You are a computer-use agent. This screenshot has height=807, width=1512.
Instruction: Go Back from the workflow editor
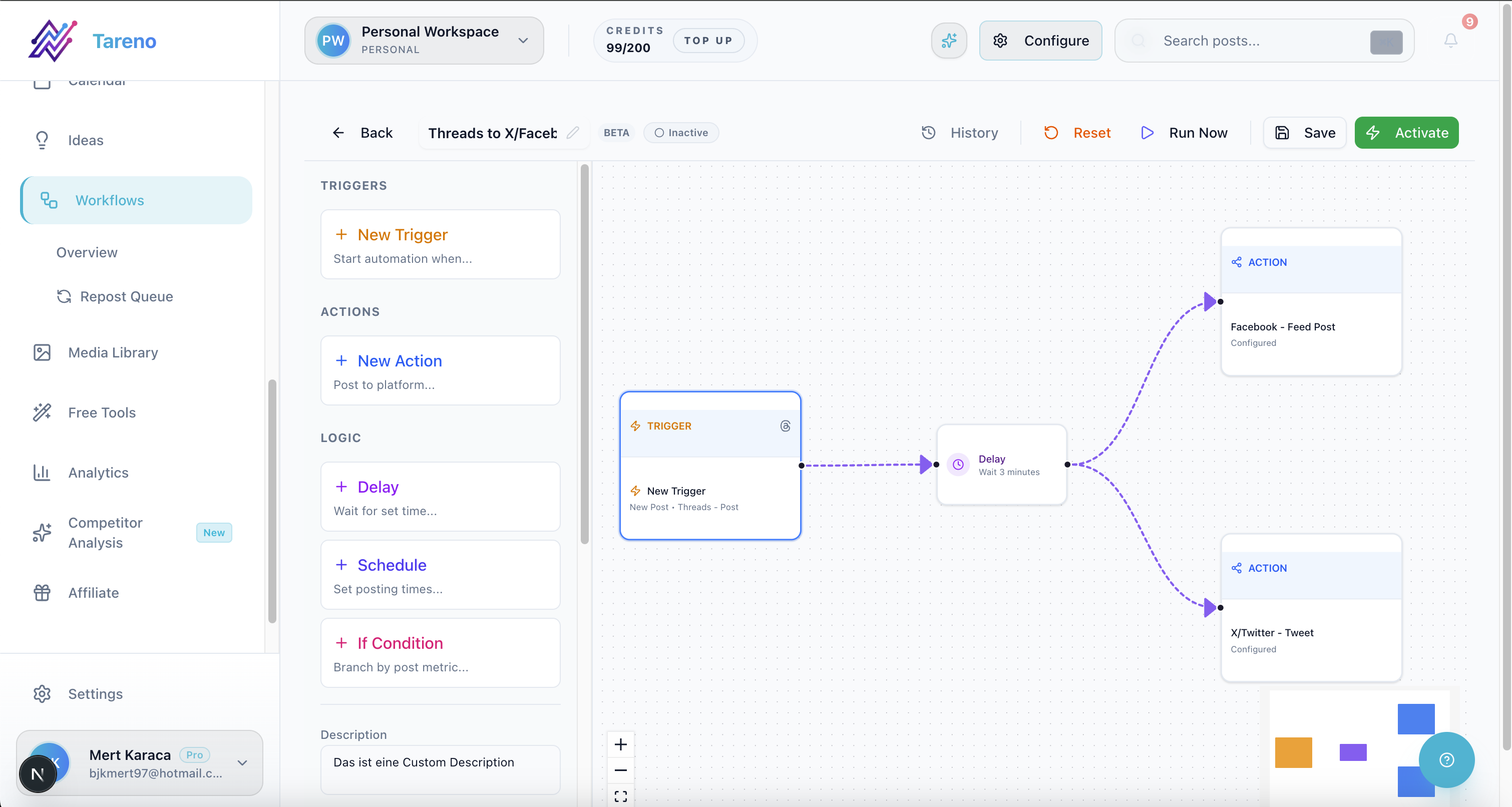pyautogui.click(x=362, y=133)
